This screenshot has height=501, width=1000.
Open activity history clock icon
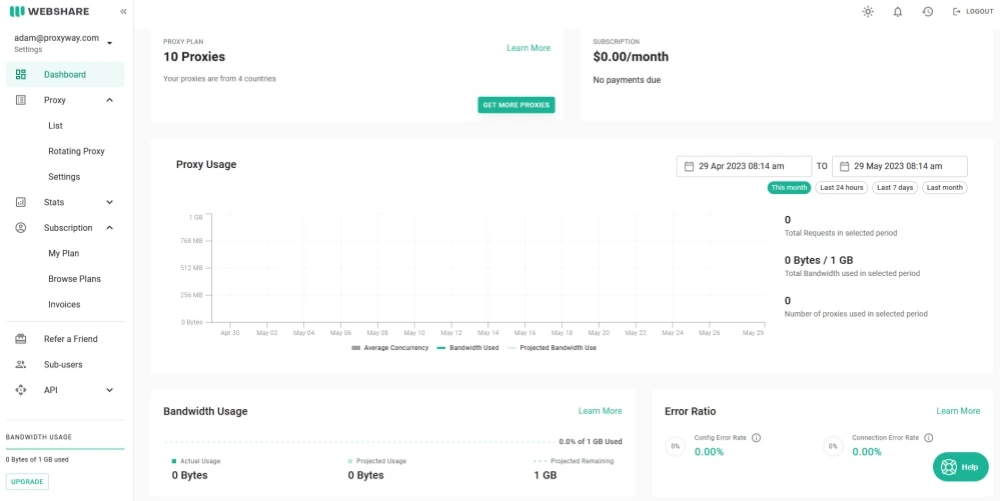[x=928, y=11]
